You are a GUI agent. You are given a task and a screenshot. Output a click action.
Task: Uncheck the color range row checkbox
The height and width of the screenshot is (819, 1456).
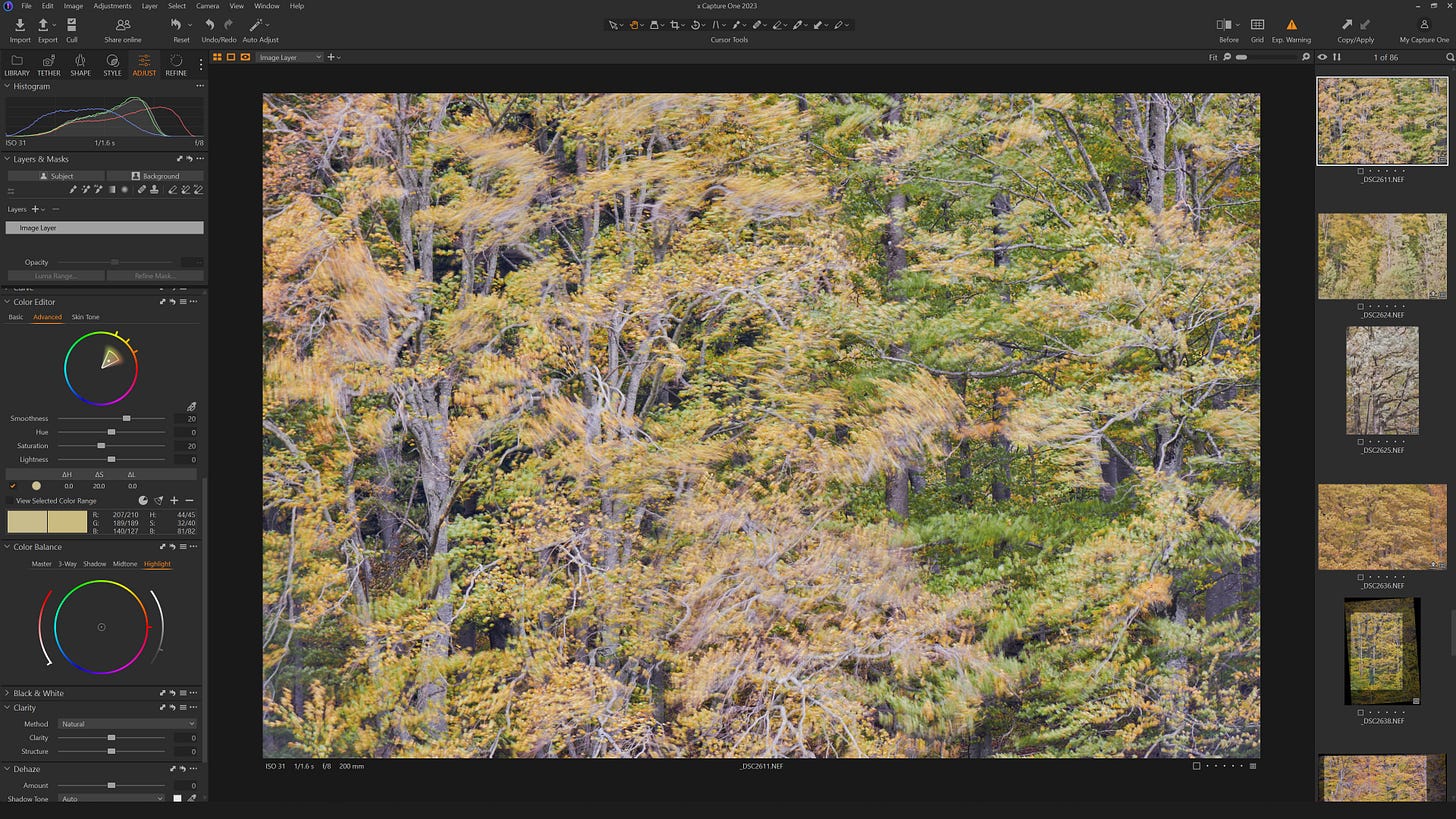(12, 486)
